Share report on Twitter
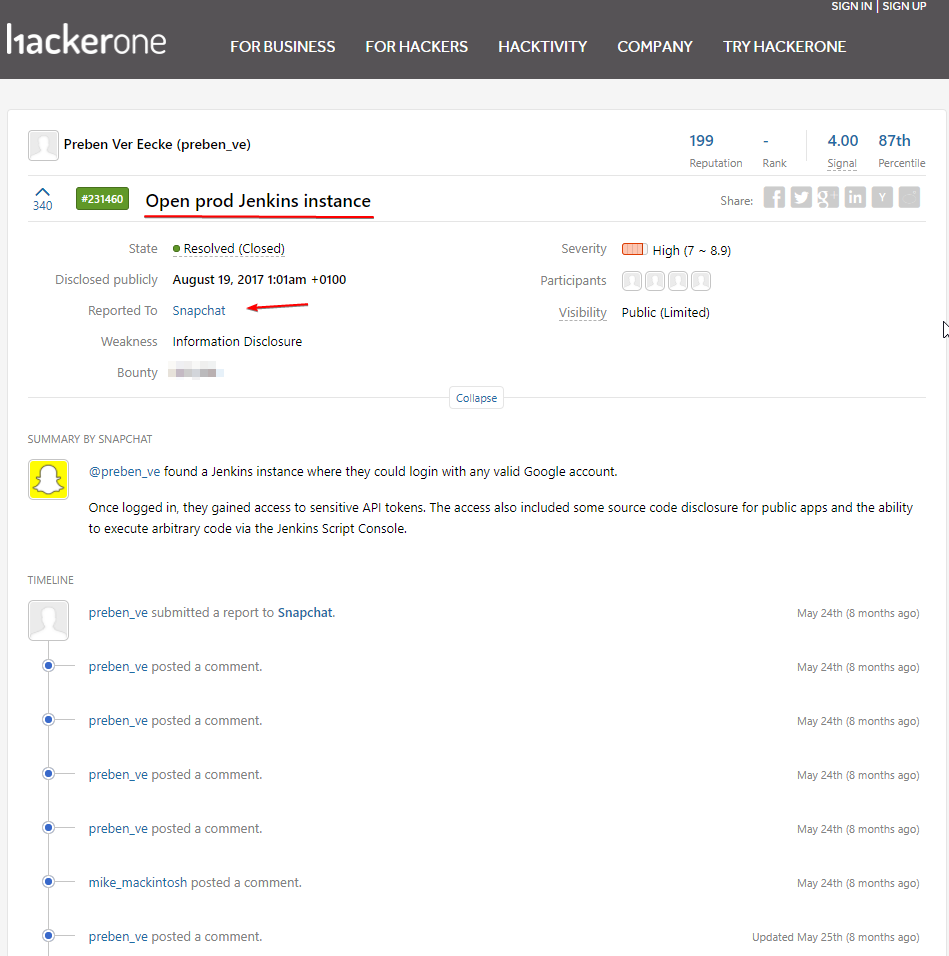 pyautogui.click(x=801, y=198)
